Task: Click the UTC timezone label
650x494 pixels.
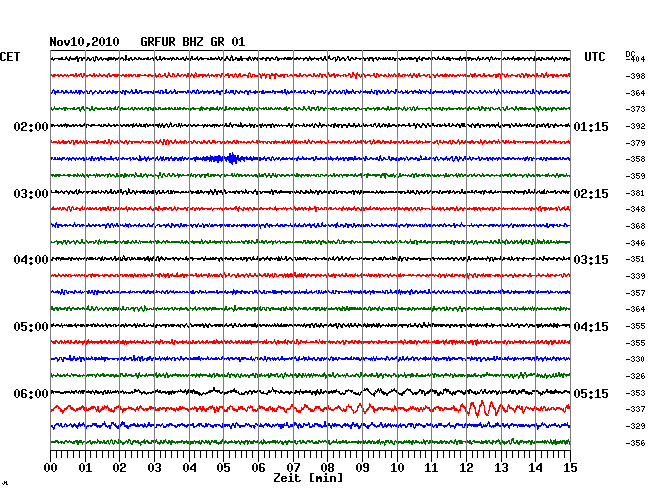Action: (594, 57)
